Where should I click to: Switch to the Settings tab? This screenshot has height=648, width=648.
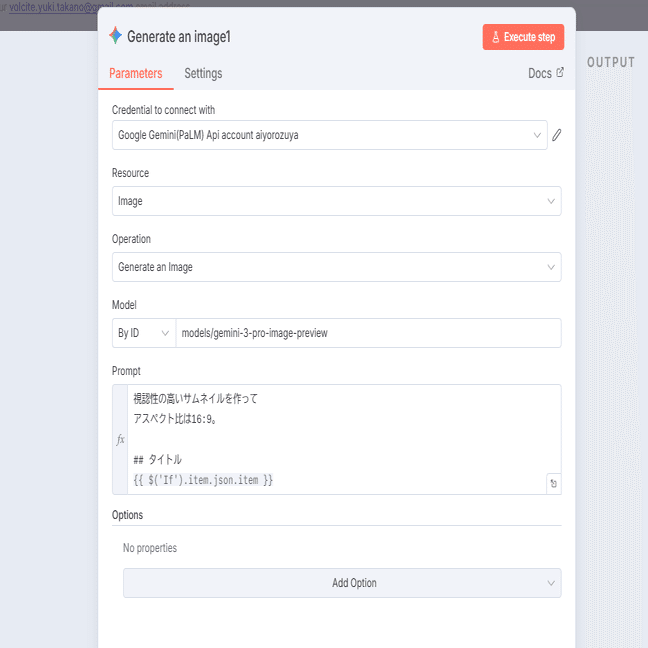tap(203, 73)
